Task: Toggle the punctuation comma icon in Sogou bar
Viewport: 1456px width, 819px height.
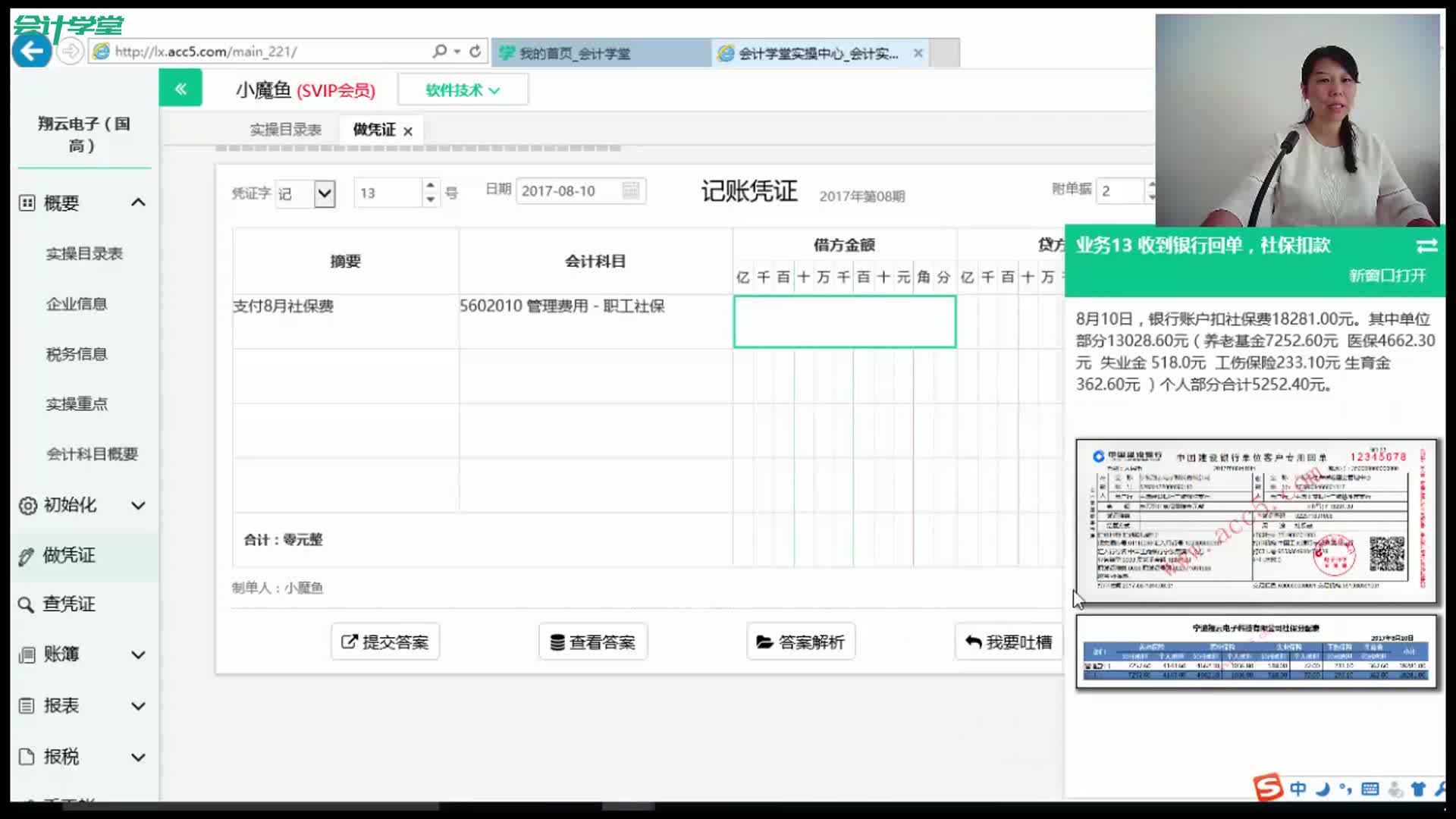Action: click(1345, 789)
